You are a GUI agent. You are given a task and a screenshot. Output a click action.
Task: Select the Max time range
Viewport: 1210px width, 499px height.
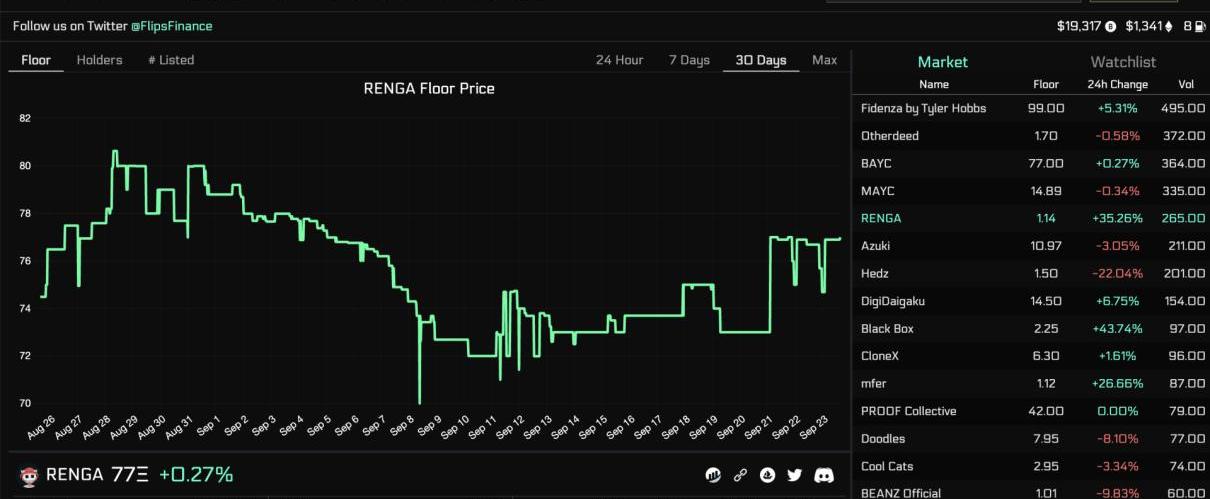tap(824, 60)
